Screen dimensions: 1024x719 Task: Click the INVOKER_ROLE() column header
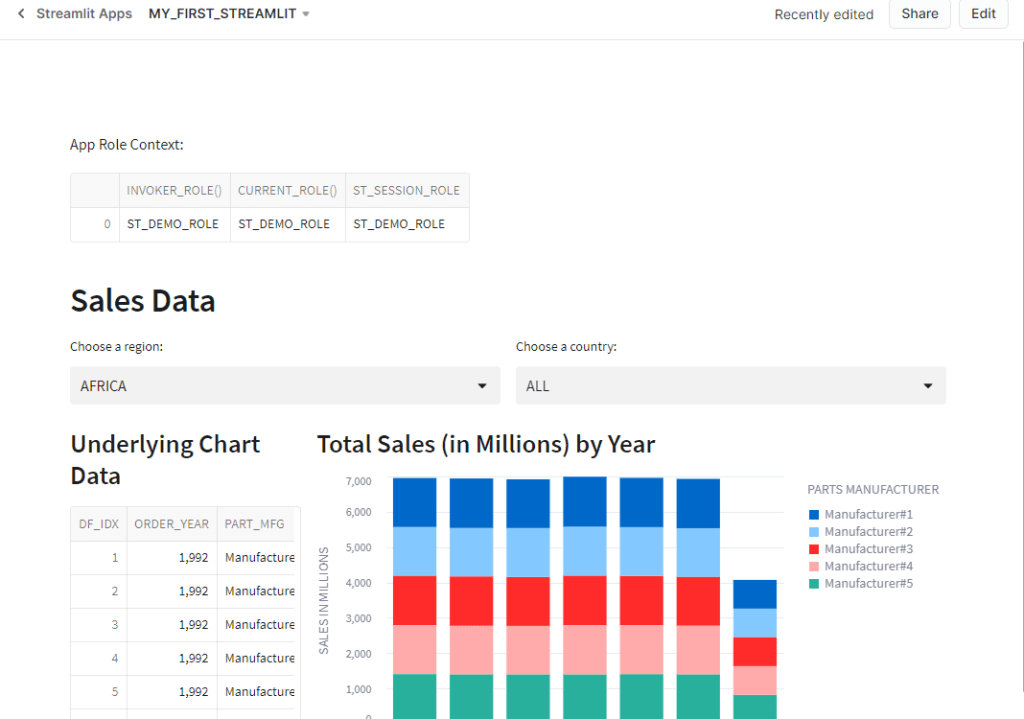(174, 190)
